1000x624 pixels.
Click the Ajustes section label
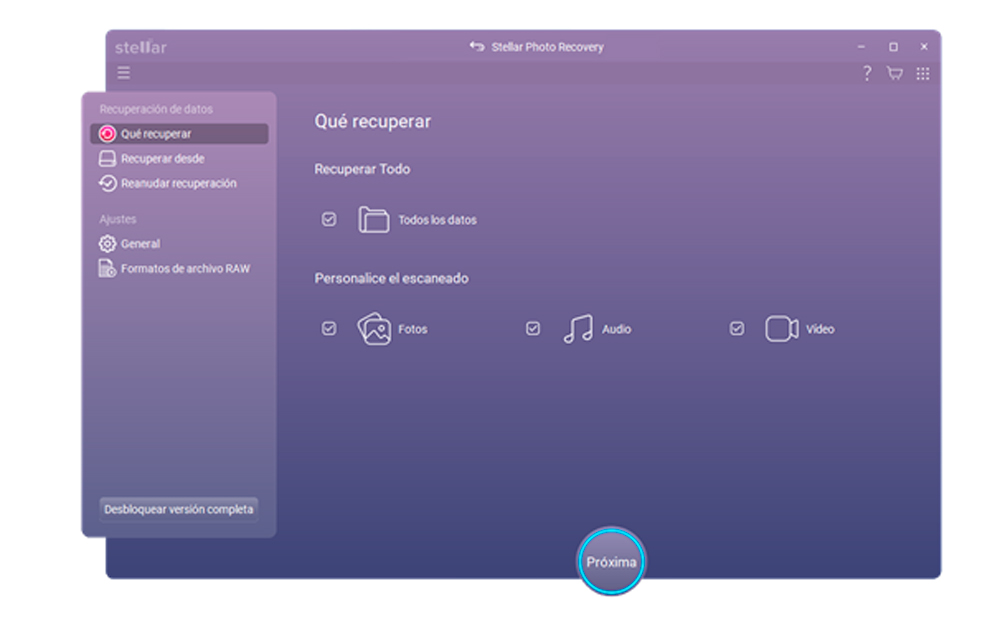(117, 219)
